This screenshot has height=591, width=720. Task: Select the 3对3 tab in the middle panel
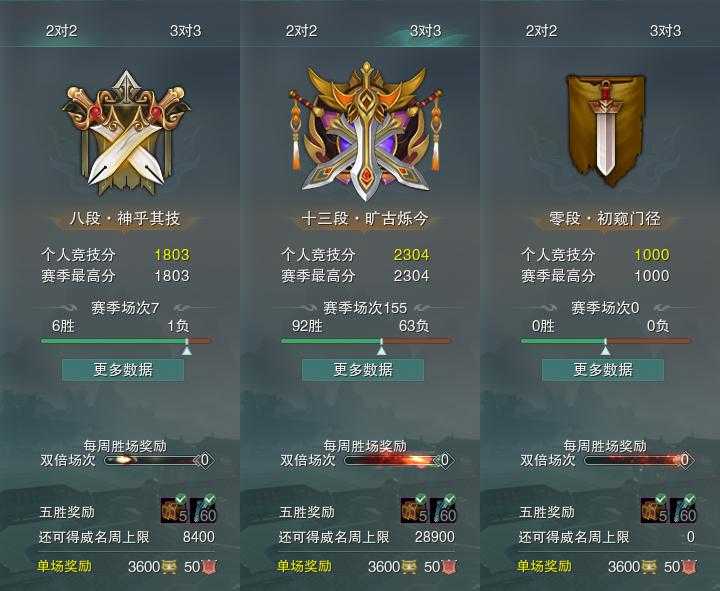click(425, 31)
